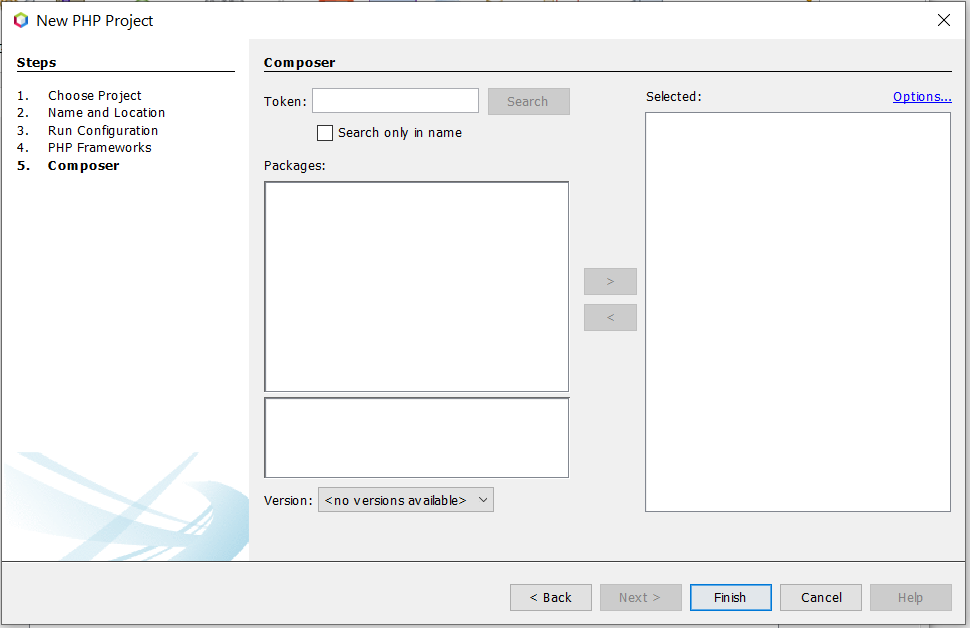This screenshot has height=628, width=970.
Task: Click the Help button
Action: click(911, 598)
